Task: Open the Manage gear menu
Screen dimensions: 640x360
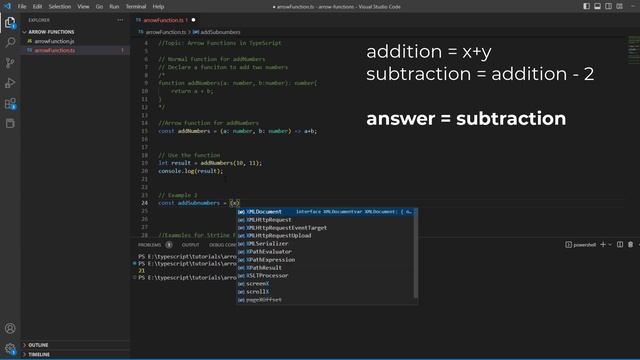Action: pos(10,348)
